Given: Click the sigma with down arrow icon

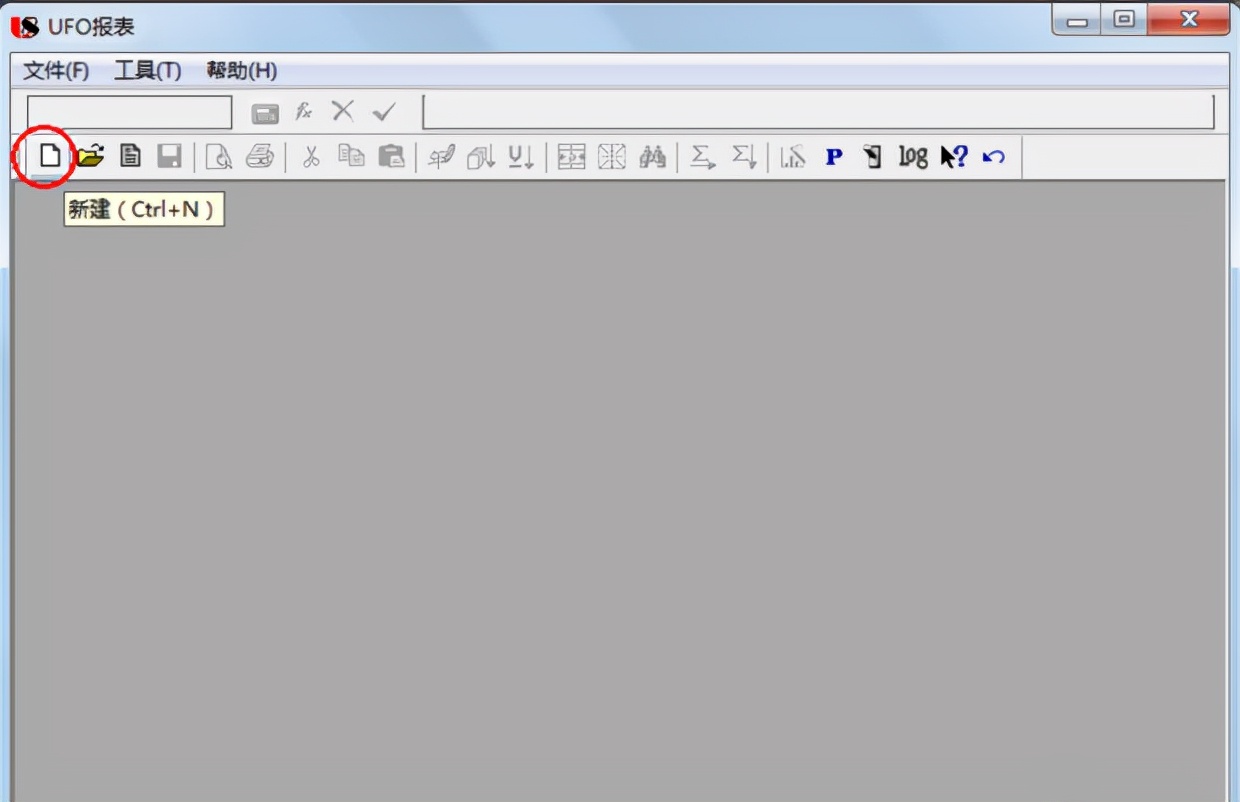Looking at the screenshot, I should tap(743, 157).
